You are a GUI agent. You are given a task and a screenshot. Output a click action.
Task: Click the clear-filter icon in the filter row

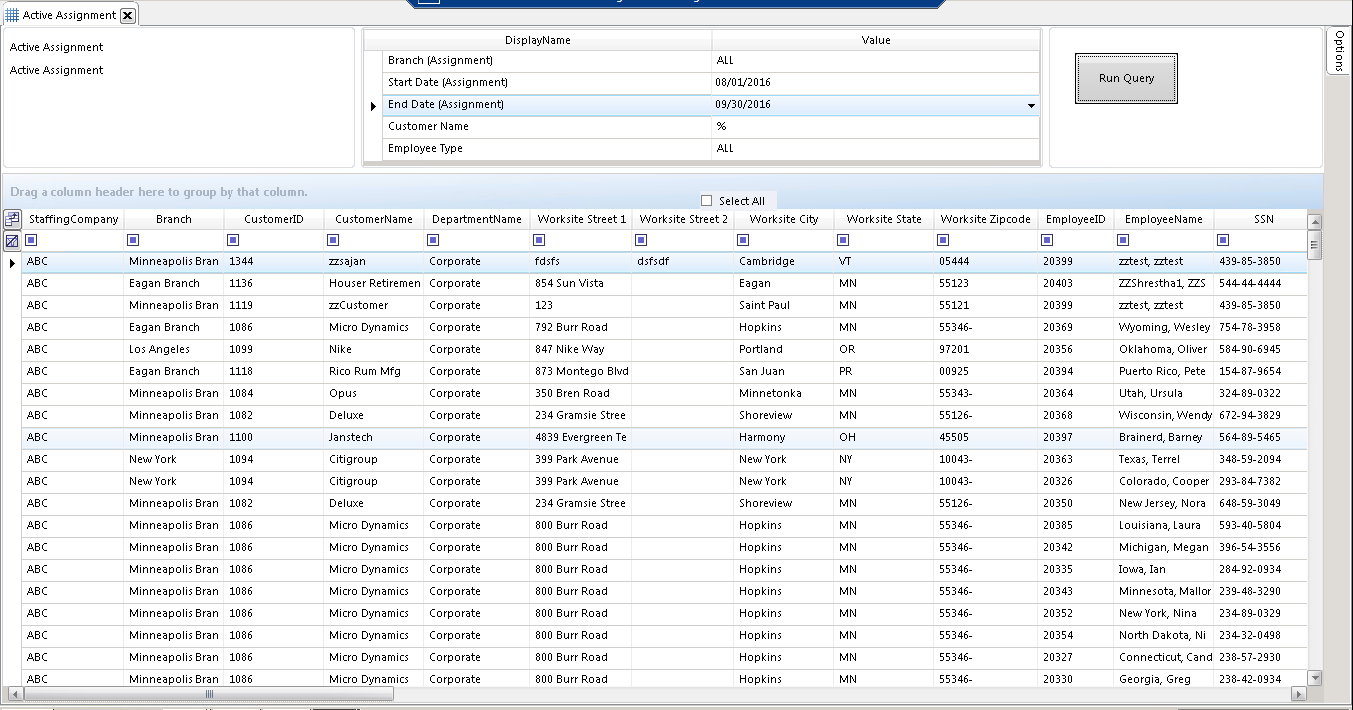pyautogui.click(x=12, y=241)
